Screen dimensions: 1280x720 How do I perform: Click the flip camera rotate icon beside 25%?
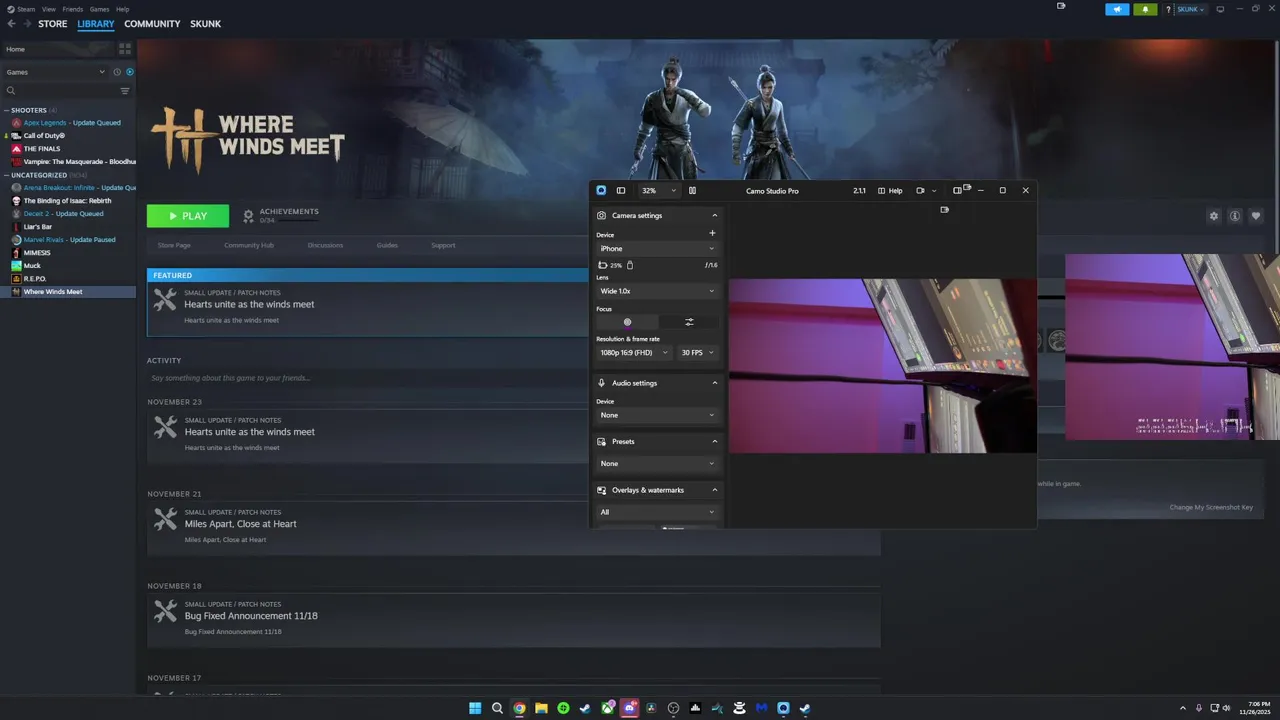[602, 265]
